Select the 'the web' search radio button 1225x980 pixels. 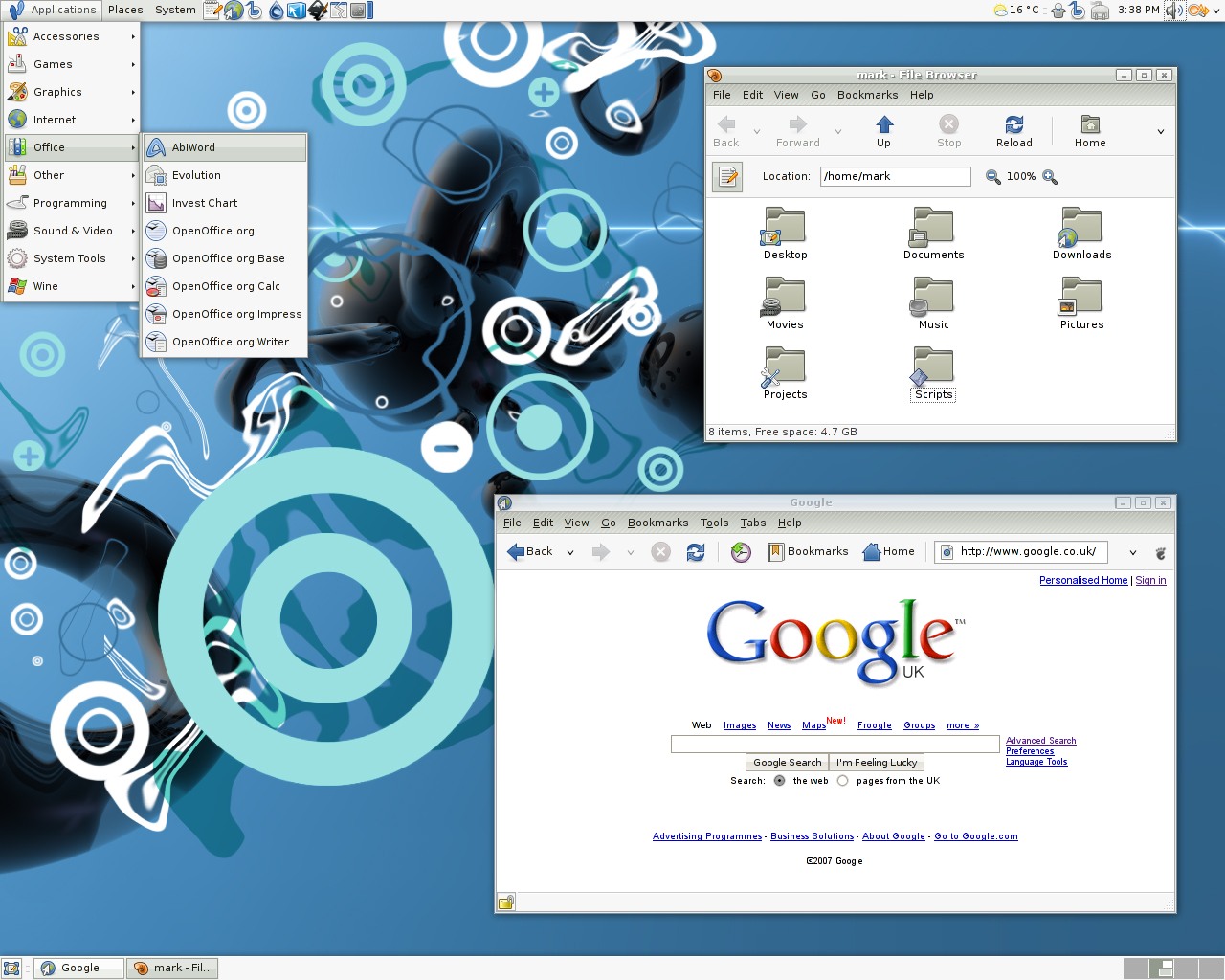pos(779,781)
